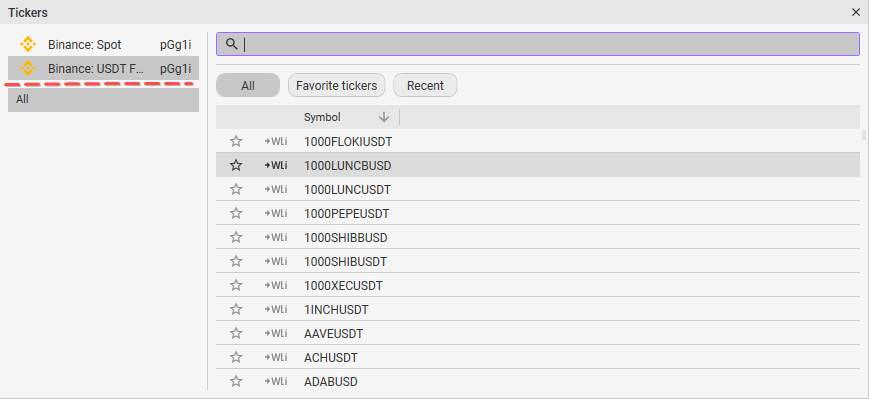The image size is (869, 399).
Task: Click the WLi icon for 1000SHIBUSDT
Action: click(275, 261)
